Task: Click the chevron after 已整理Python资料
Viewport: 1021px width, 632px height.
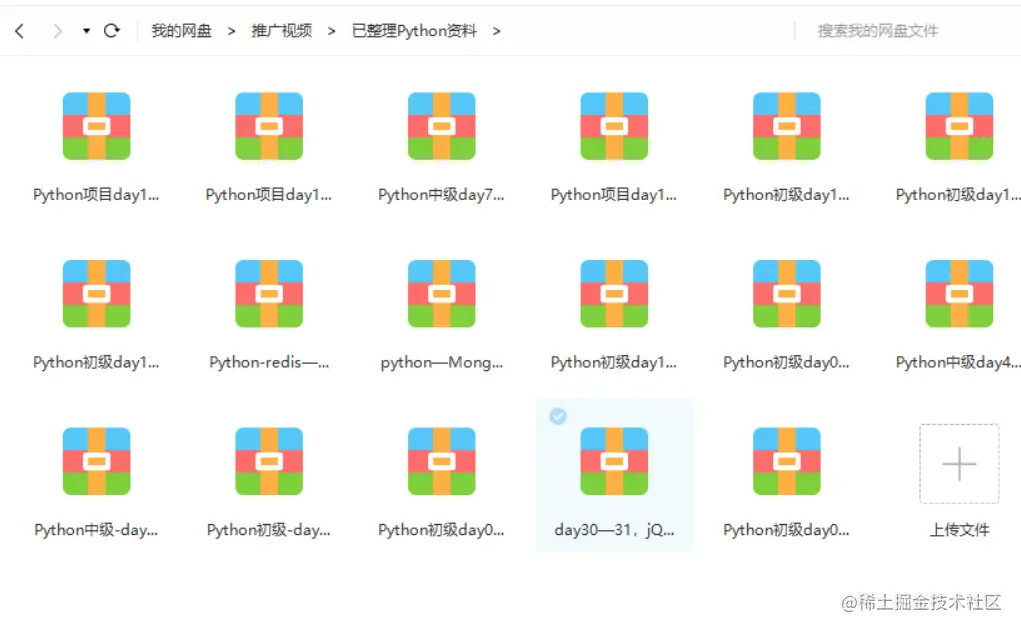Action: click(497, 31)
